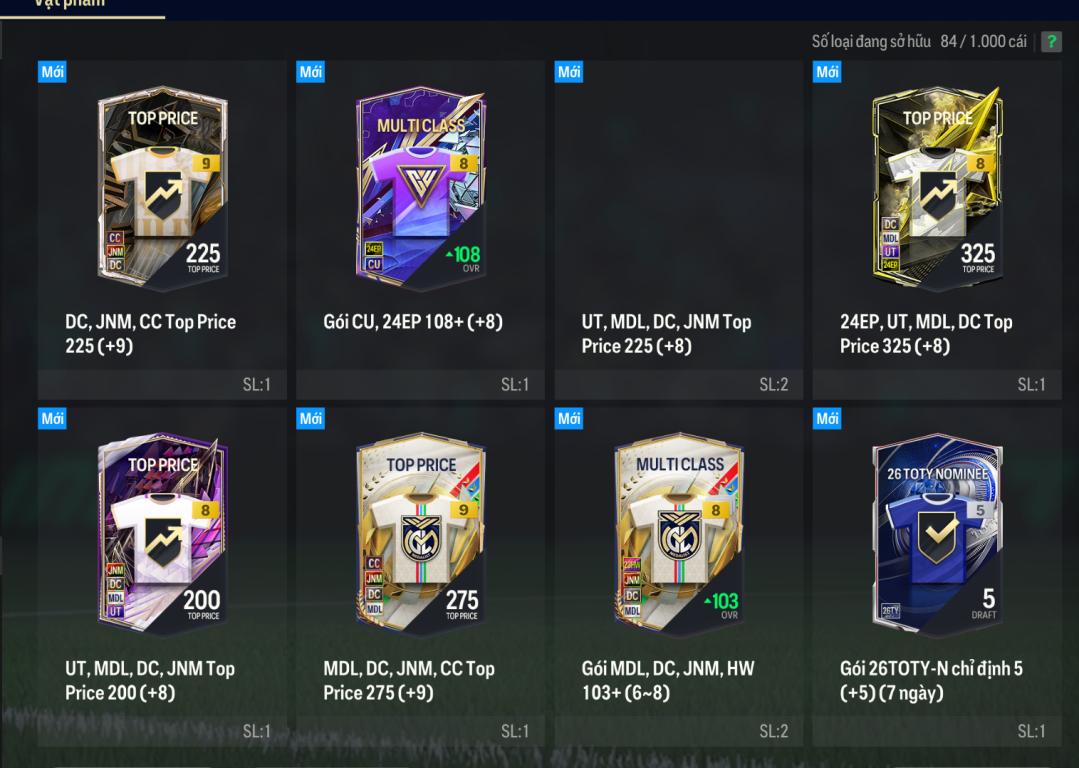Select the Multi Class 108 OVR pack card
The image size is (1079, 768).
420,187
